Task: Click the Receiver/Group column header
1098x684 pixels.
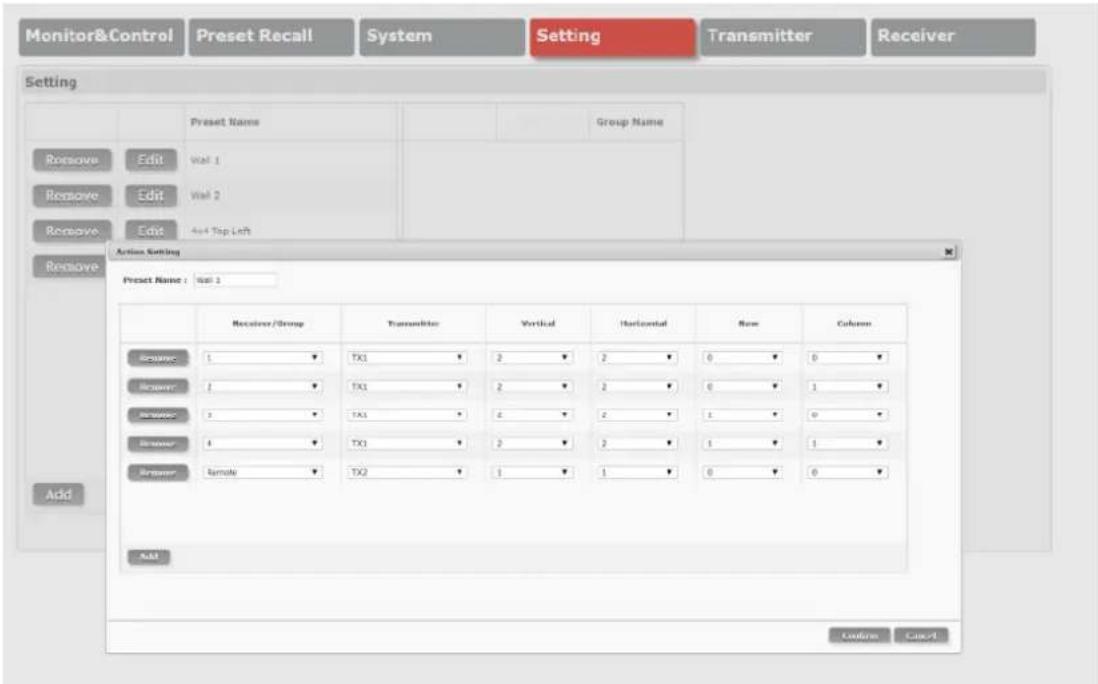Action: [x=268, y=323]
